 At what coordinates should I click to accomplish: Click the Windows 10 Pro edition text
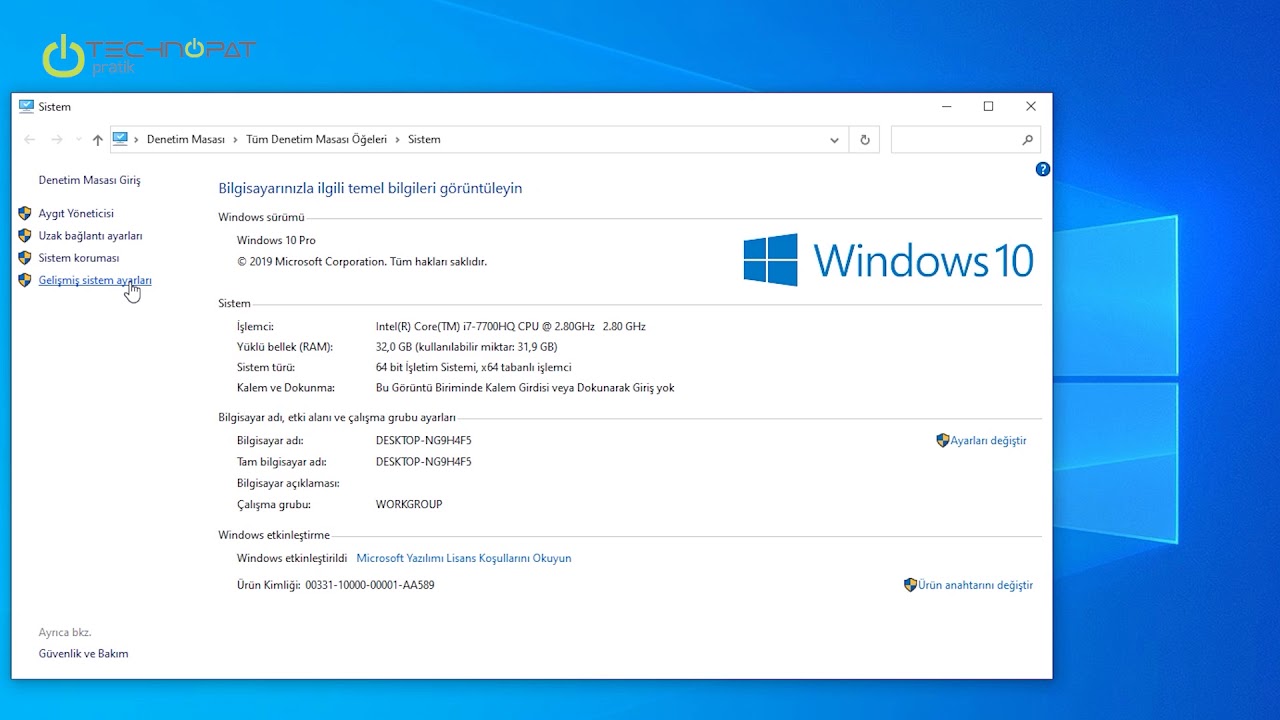click(x=276, y=241)
